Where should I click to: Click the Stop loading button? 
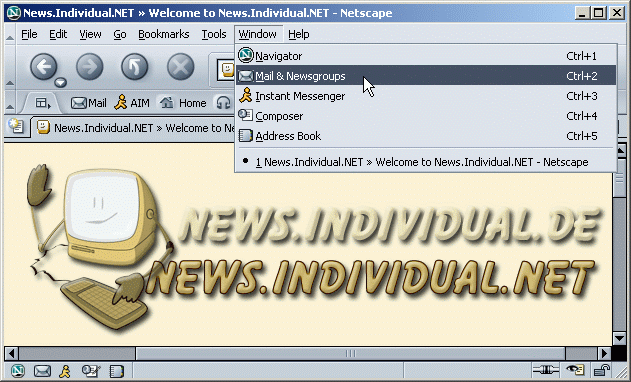(180, 66)
